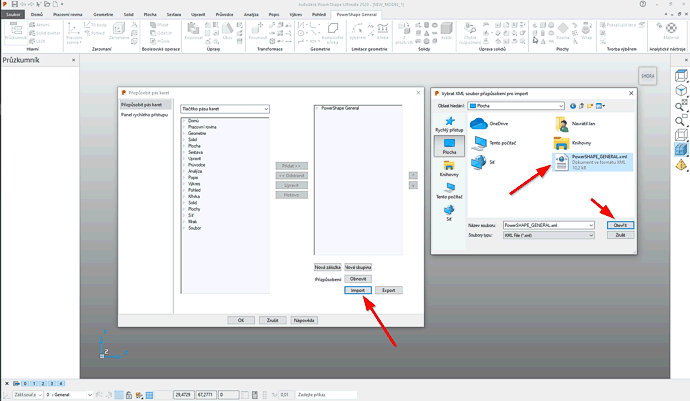The height and width of the screenshot is (401, 690).
Task: Click the Zadejte příkaz command input field
Action: [326, 395]
